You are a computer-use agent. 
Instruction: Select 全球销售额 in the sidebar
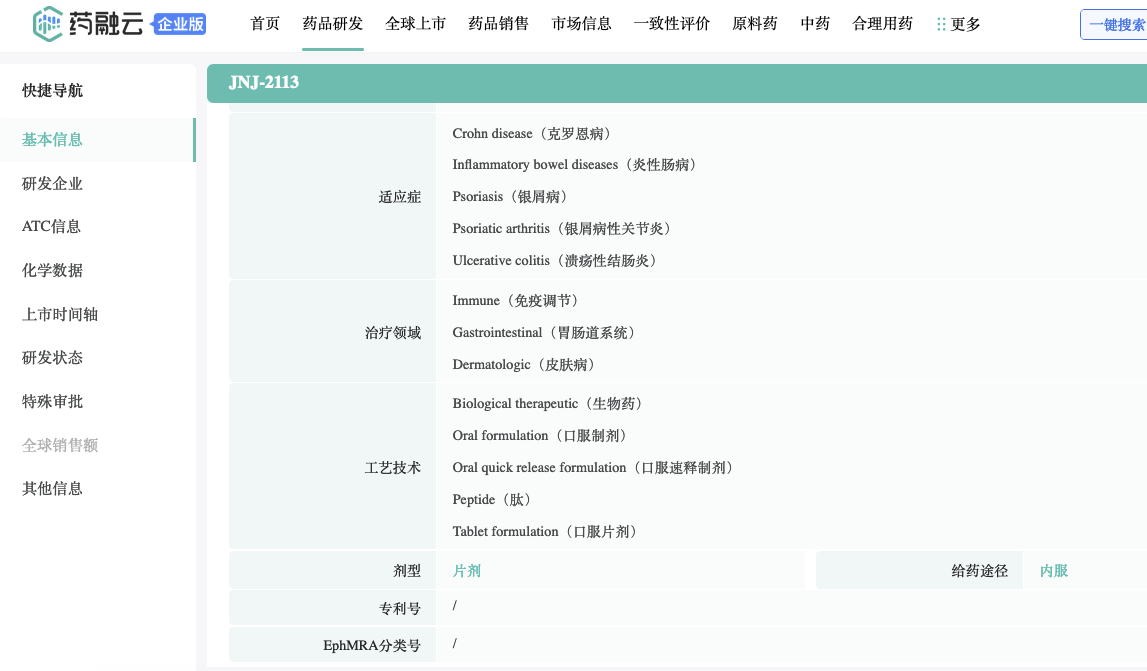click(x=60, y=445)
